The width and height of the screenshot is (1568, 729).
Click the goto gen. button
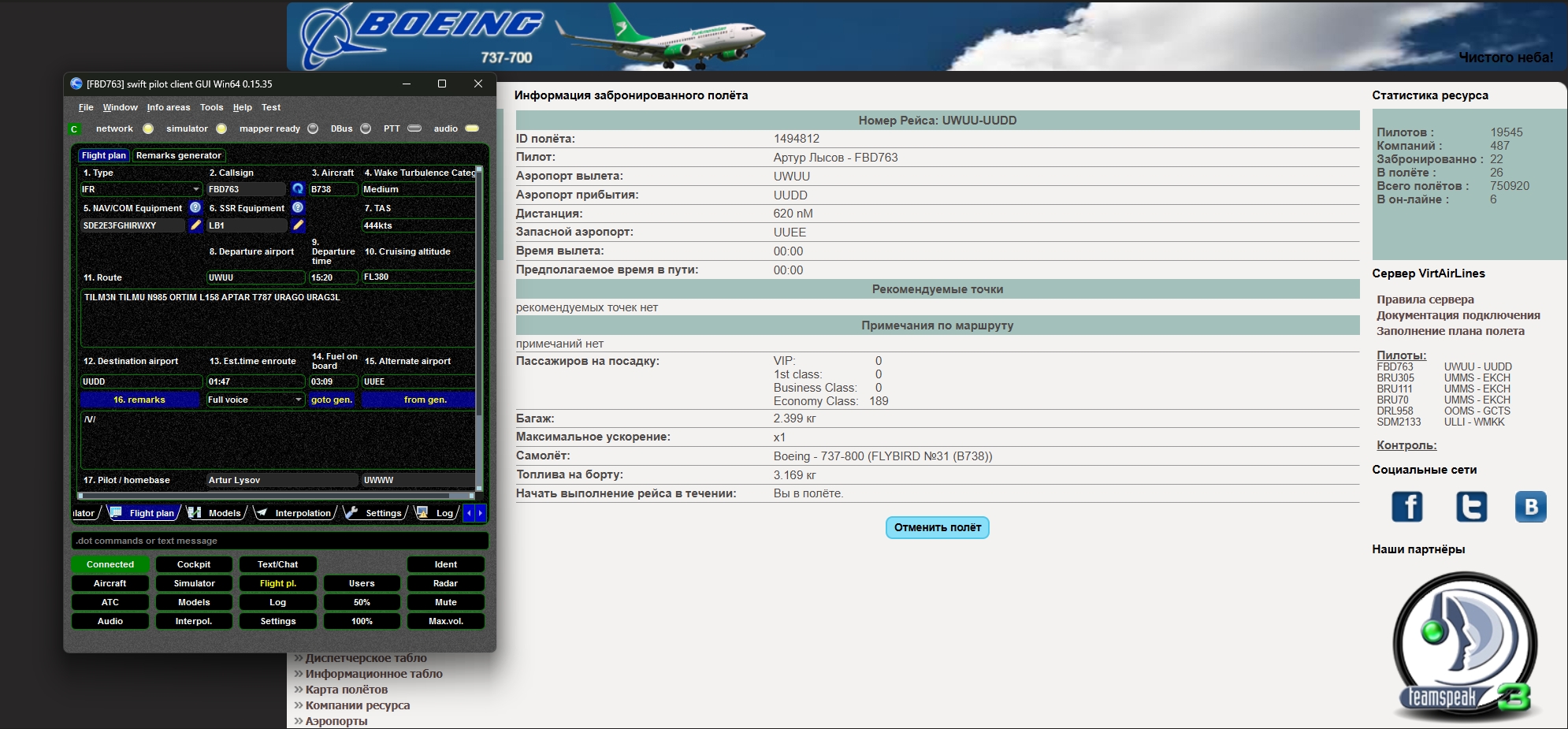(333, 400)
